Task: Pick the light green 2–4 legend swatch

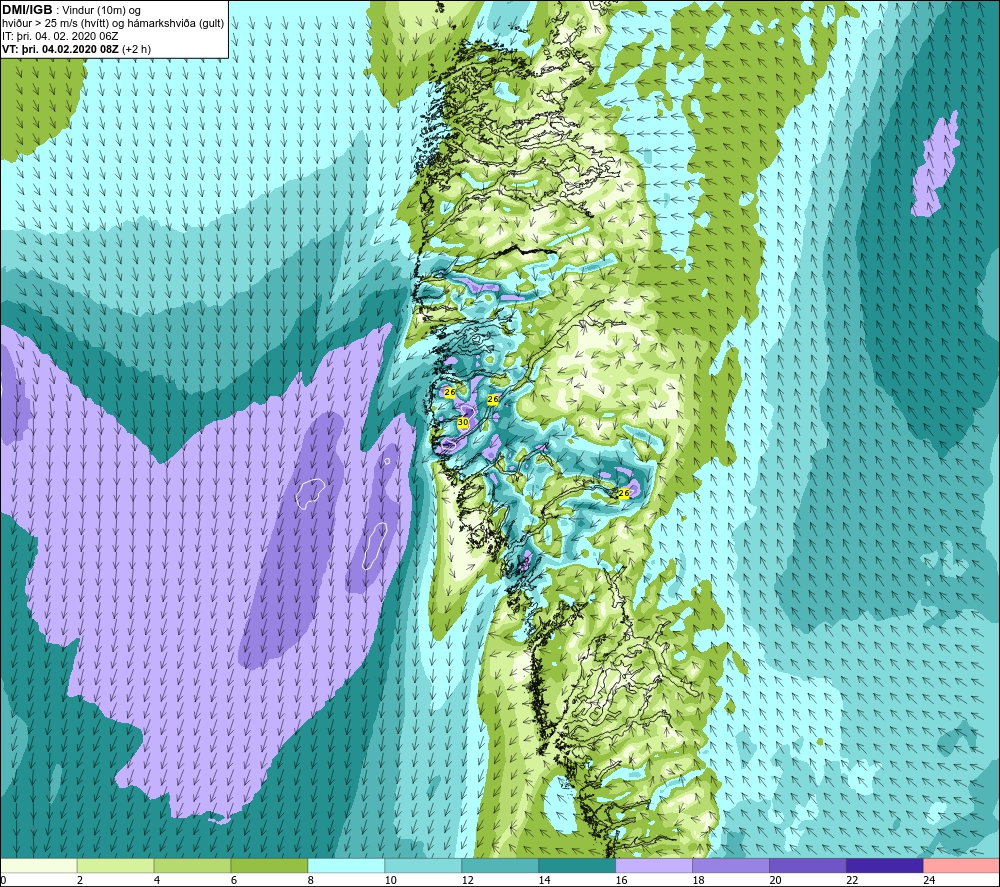Action: 115,865
